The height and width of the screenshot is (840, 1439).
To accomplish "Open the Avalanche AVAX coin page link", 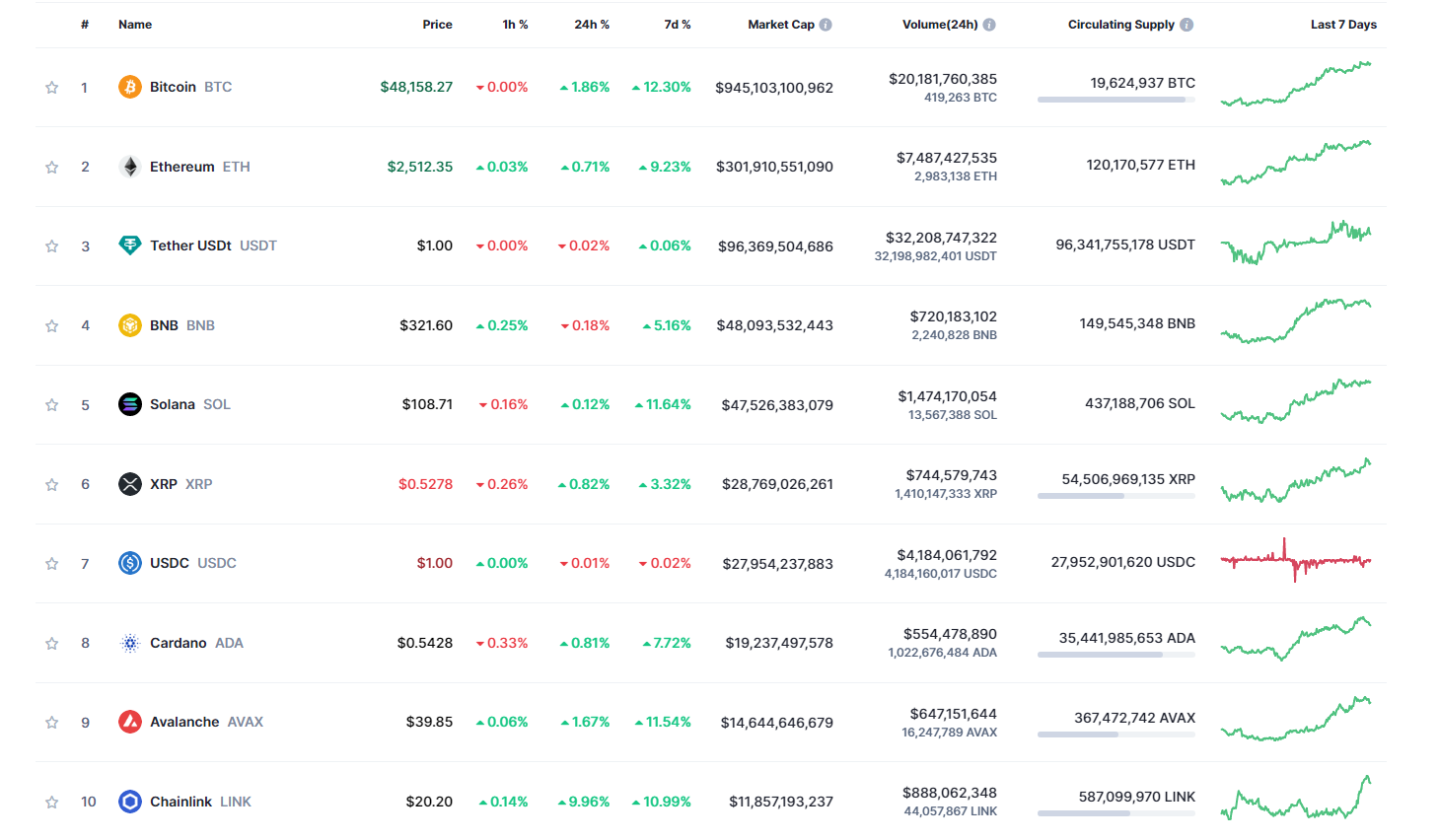I will coord(191,722).
